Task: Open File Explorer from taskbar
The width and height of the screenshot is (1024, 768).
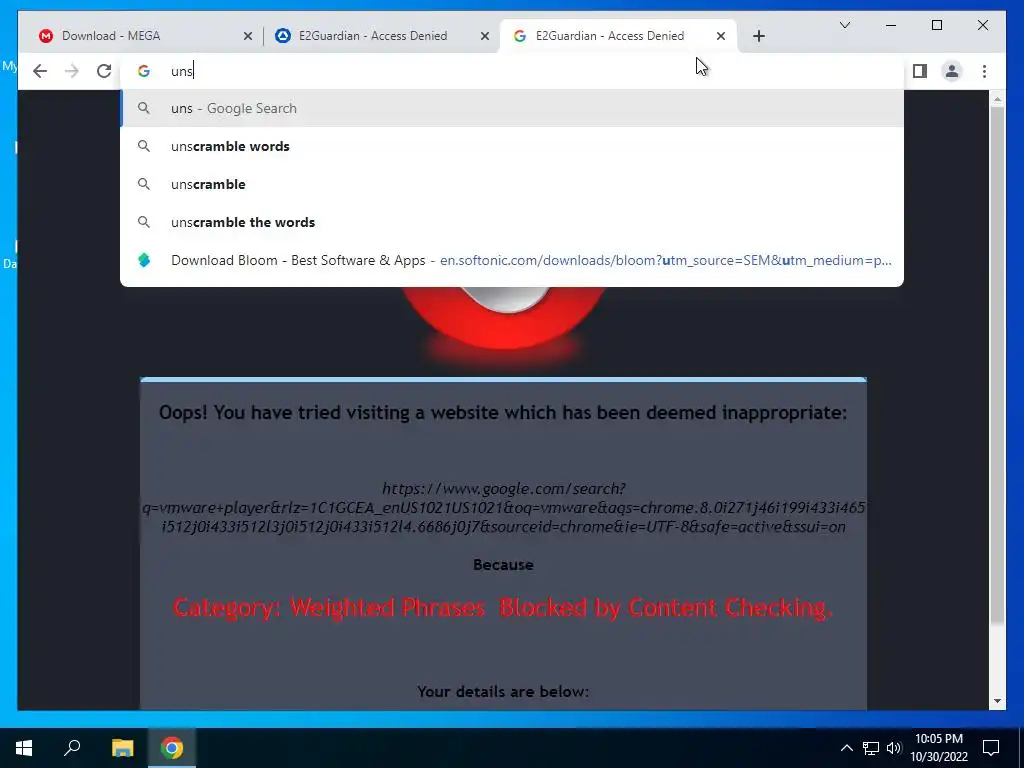Action: [x=122, y=748]
